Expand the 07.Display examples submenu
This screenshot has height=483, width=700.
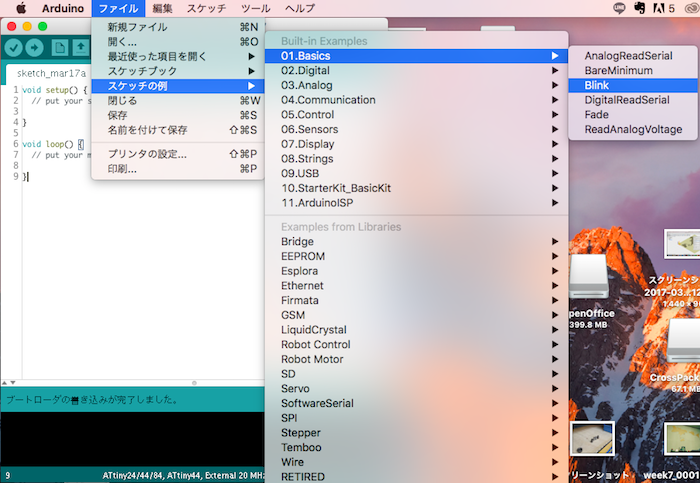coord(417,144)
